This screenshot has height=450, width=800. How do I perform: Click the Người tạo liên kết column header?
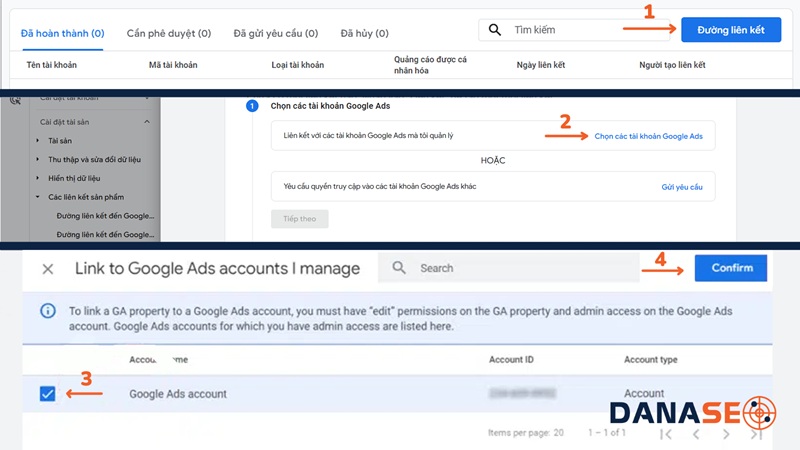(x=672, y=65)
